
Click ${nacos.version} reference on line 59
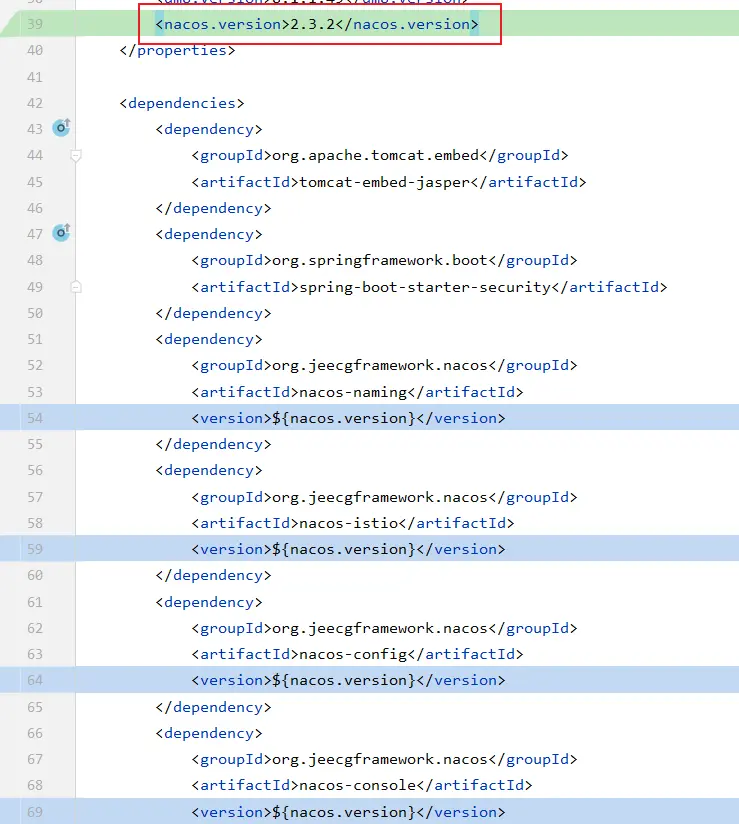(x=343, y=549)
